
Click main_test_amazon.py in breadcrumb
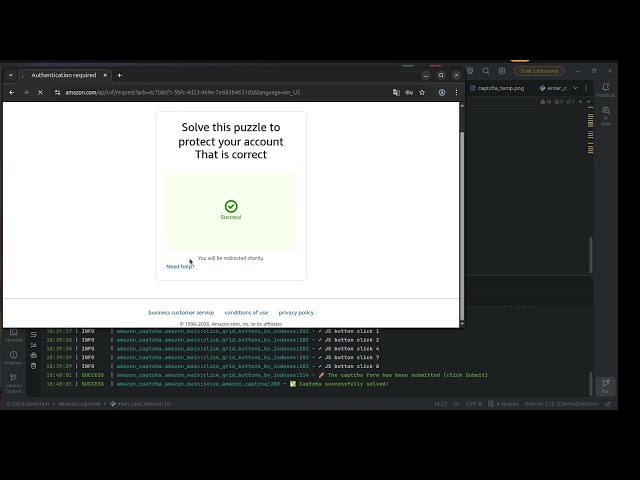click(141, 404)
